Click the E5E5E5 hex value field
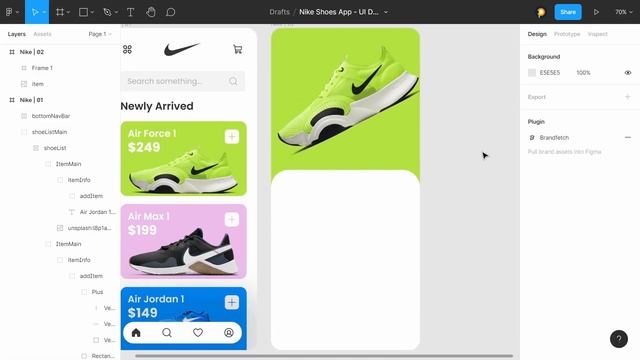The image size is (640, 360). tap(550, 73)
